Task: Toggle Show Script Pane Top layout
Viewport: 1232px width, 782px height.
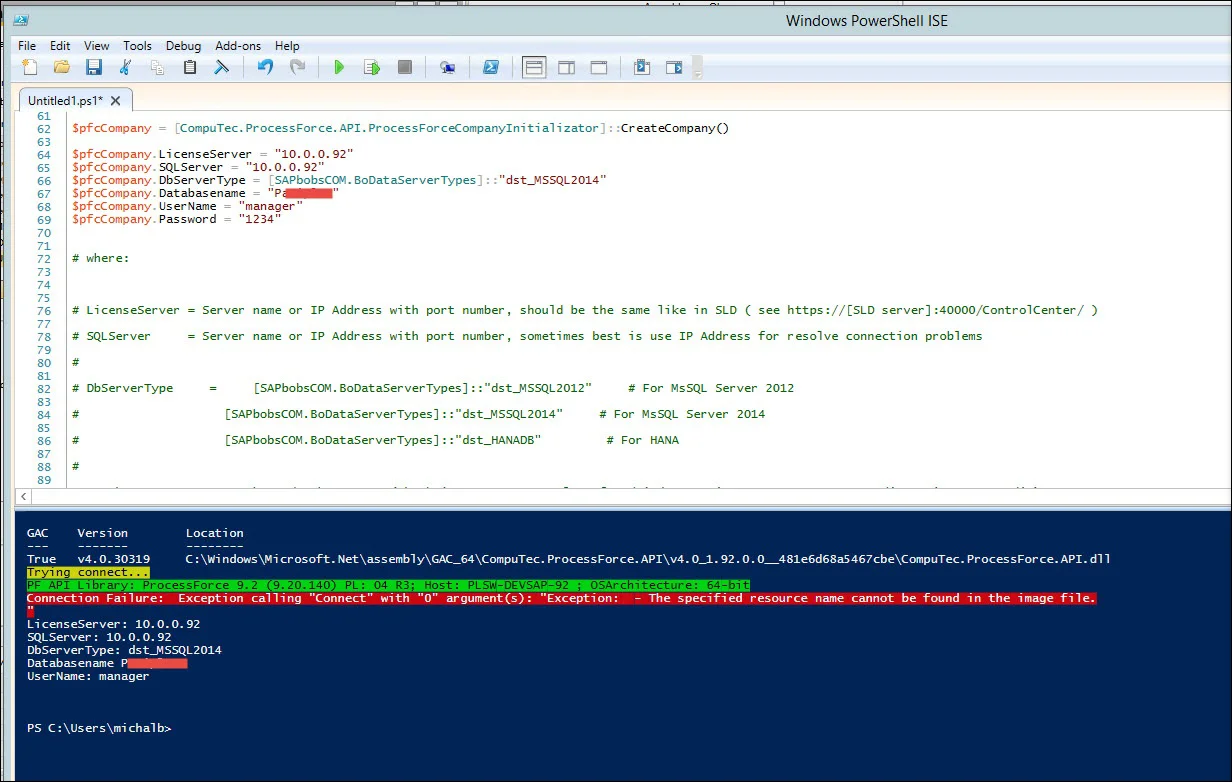Action: click(535, 68)
